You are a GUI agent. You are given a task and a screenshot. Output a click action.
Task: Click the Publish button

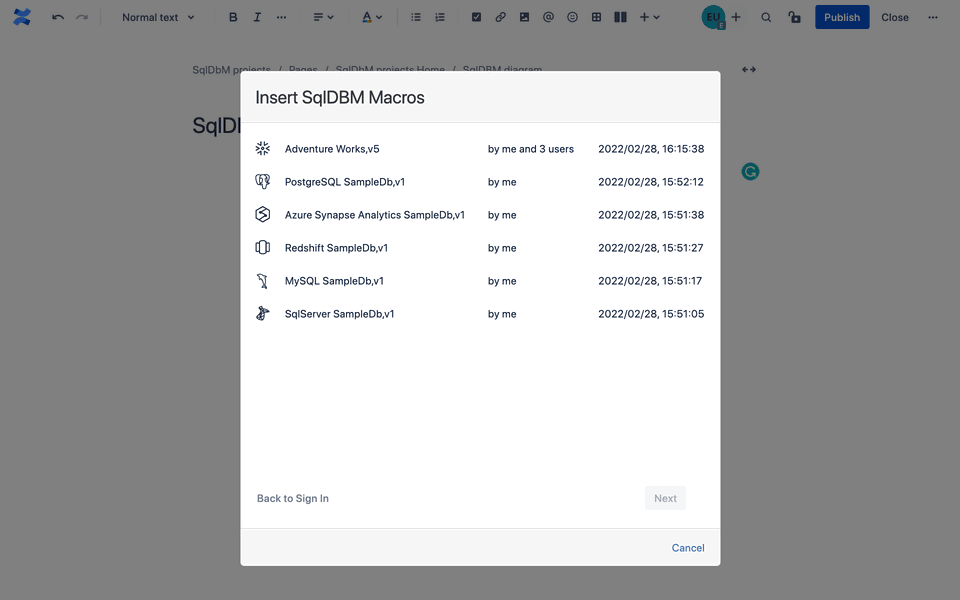[842, 17]
